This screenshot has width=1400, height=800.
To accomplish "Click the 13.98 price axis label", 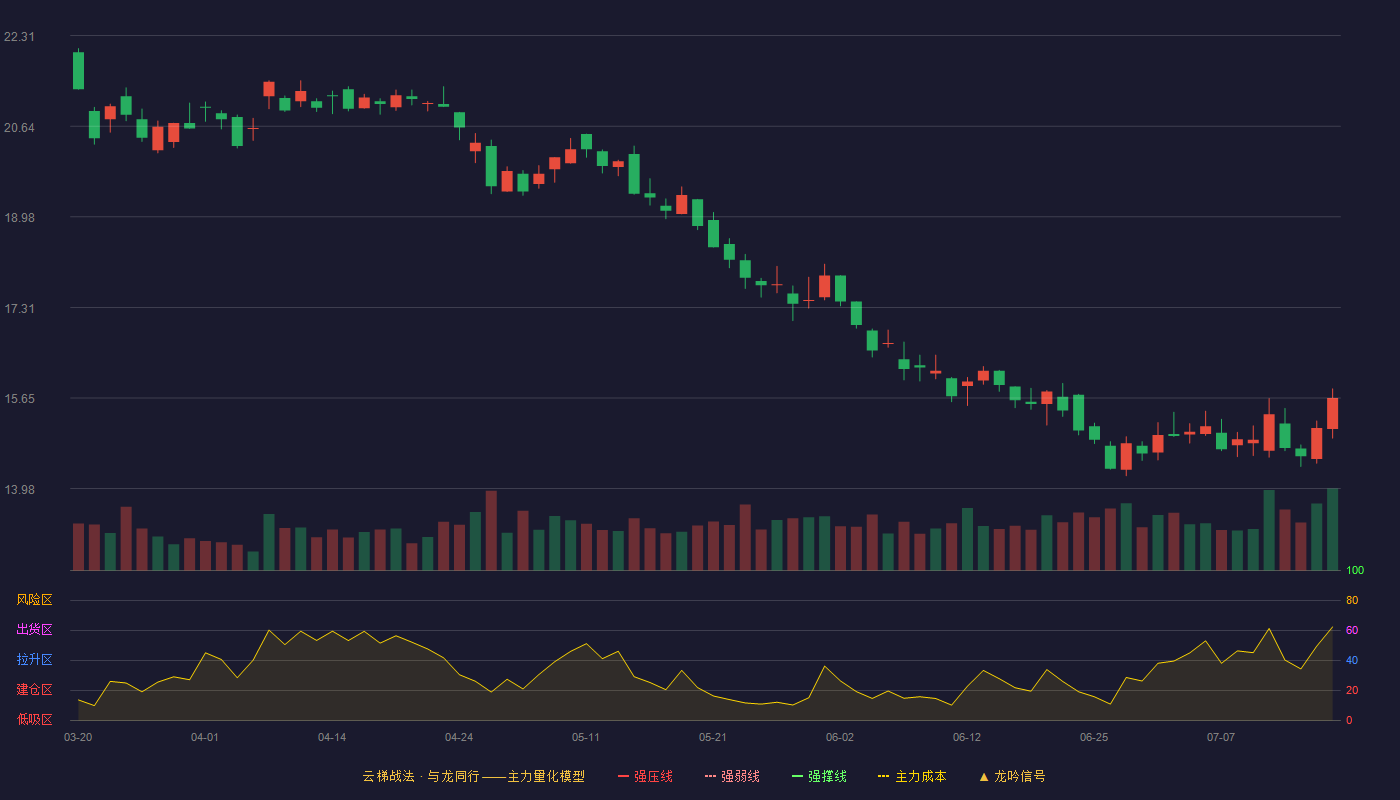I will (19, 489).
